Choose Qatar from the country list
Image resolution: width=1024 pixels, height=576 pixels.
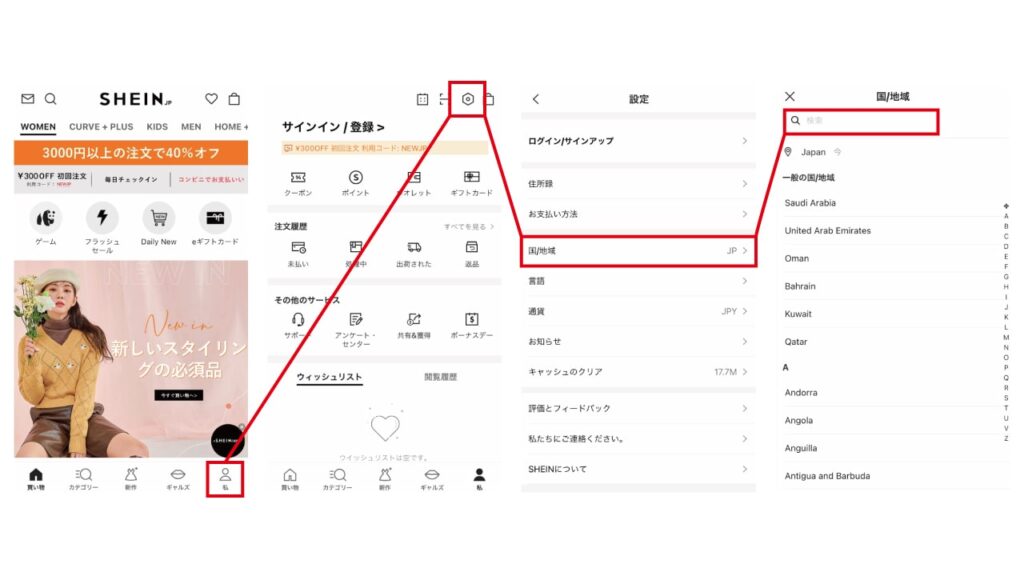[x=795, y=342]
